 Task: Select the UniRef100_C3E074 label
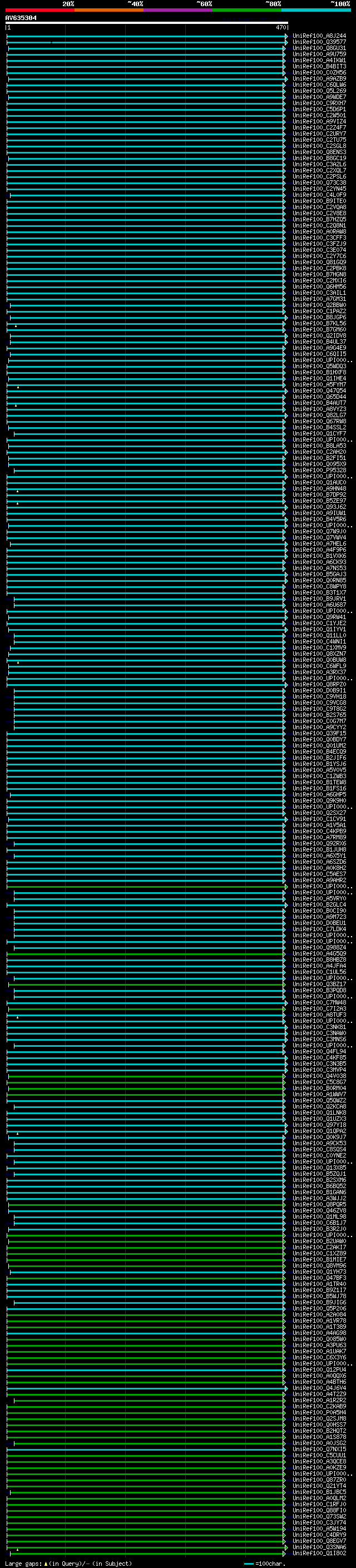319,250
